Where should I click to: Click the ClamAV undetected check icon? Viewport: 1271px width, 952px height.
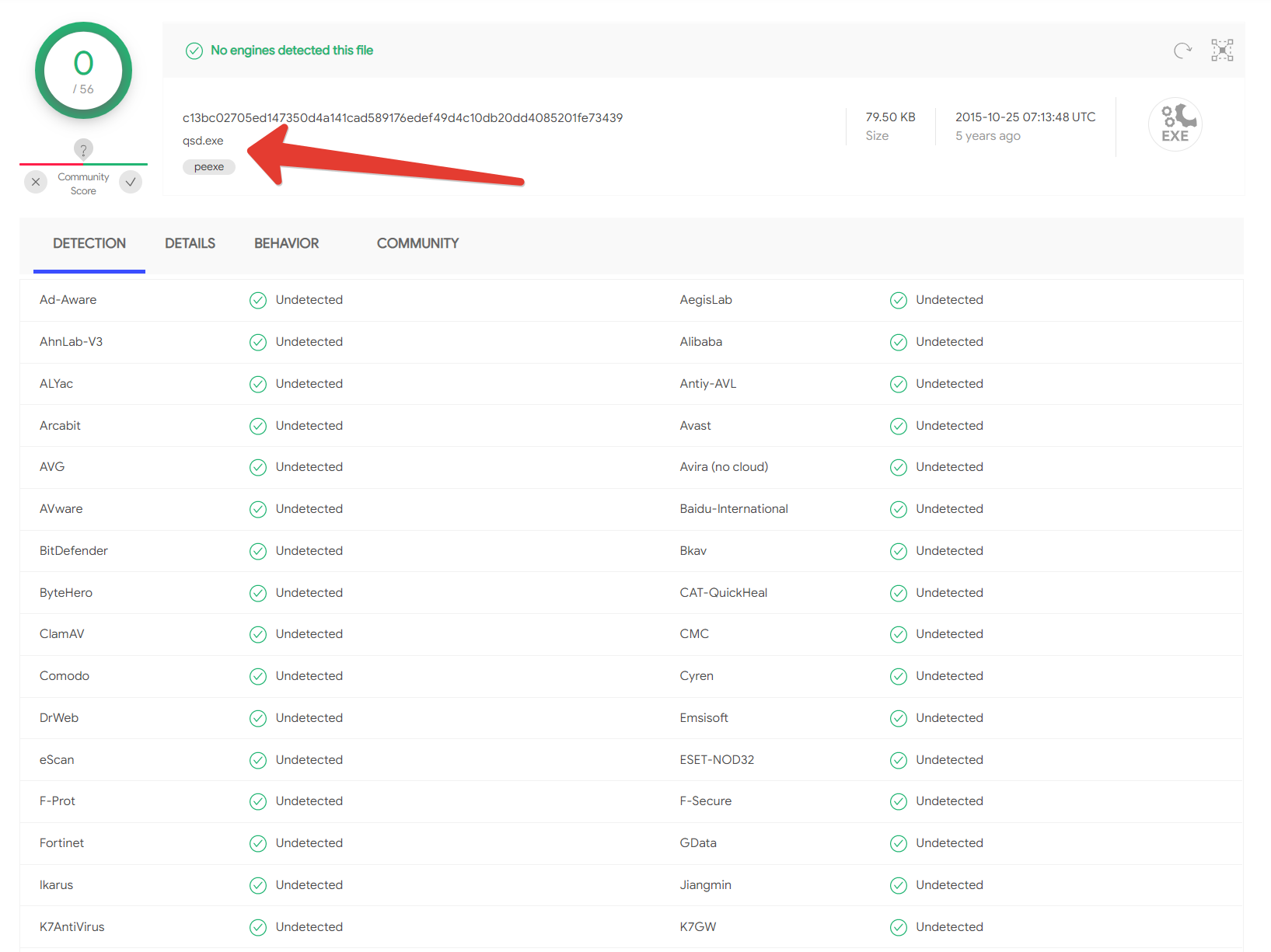pyautogui.click(x=258, y=634)
